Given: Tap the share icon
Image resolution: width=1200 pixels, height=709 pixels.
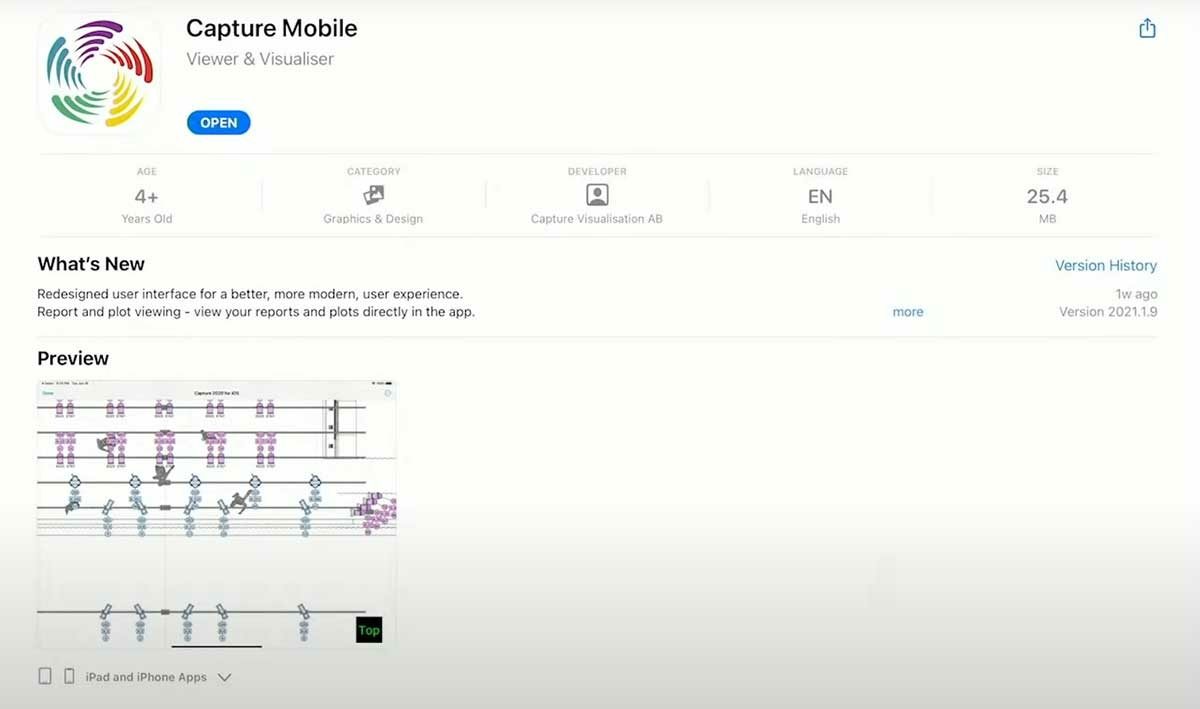Looking at the screenshot, I should (1147, 29).
